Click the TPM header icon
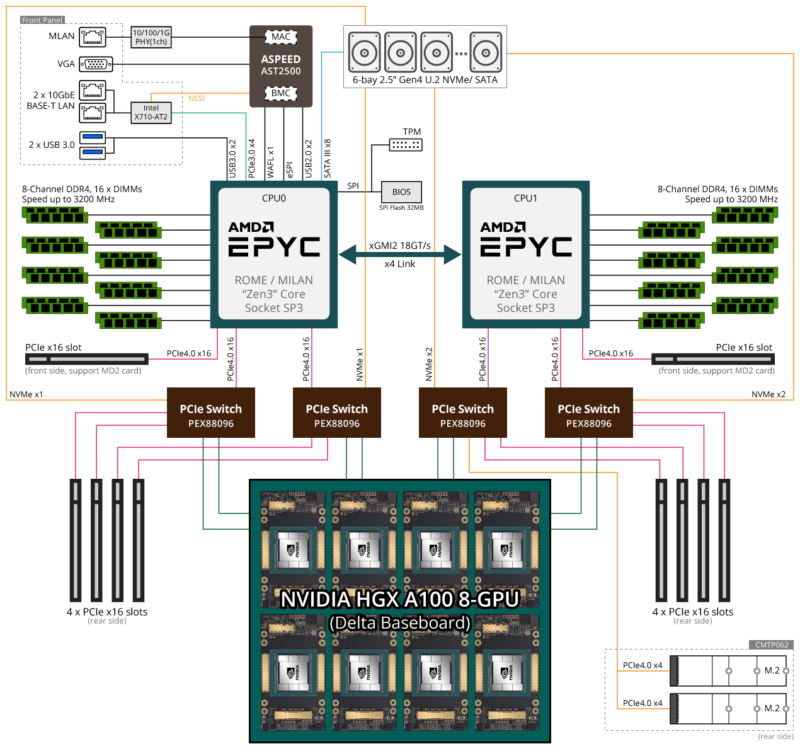 pos(404,145)
